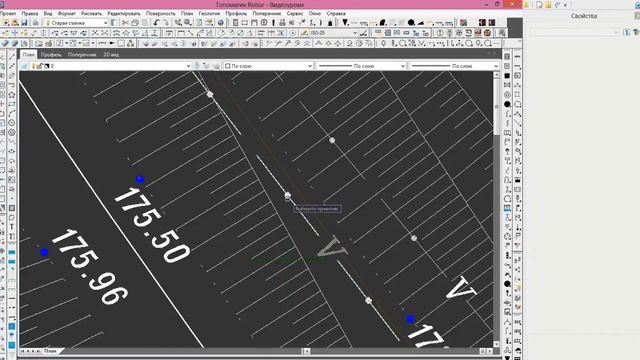Click the По слою color box swatch
This screenshot has width=640, height=360.
(228, 66)
